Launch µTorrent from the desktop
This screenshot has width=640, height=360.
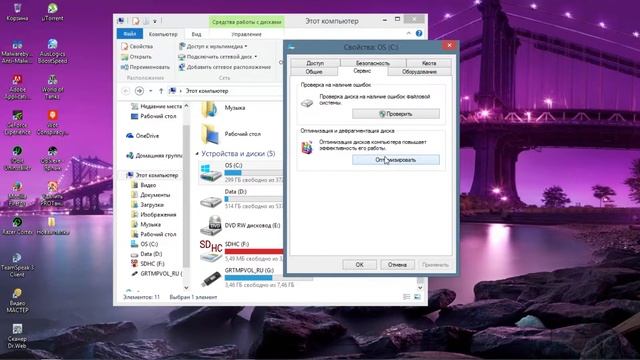52,12
